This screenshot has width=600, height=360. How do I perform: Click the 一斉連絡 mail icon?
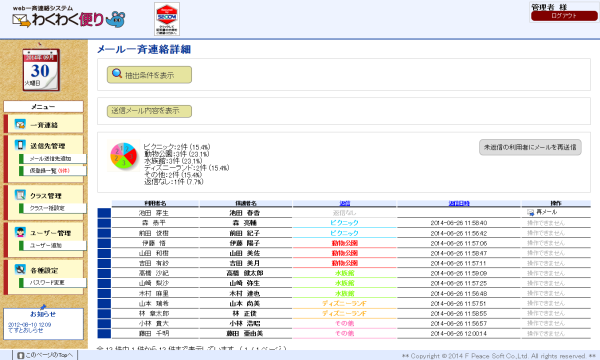pos(20,124)
